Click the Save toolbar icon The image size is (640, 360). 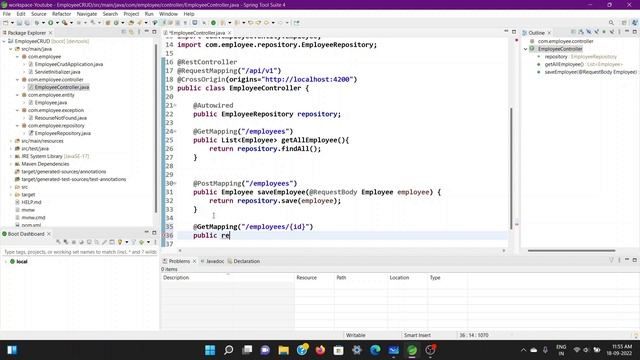point(19,23)
